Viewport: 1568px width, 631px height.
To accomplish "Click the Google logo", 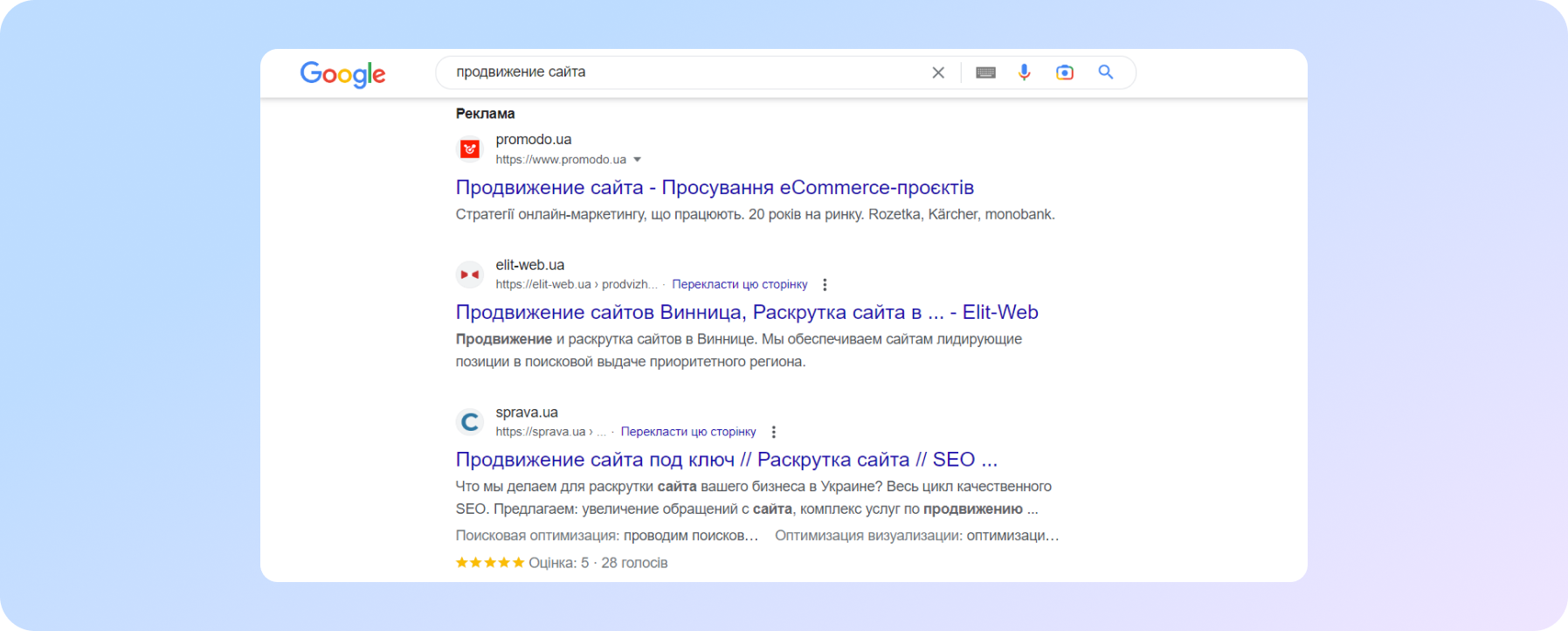I will coord(342,74).
